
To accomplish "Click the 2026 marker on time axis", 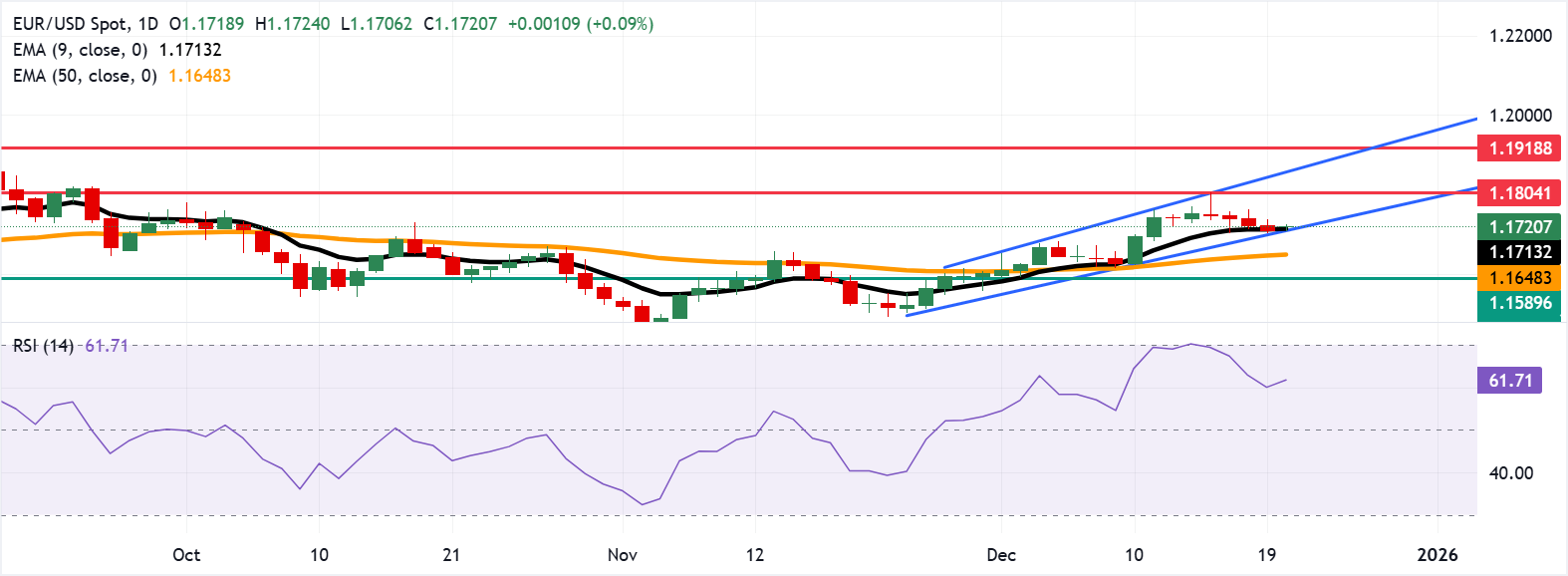I will [x=1437, y=555].
